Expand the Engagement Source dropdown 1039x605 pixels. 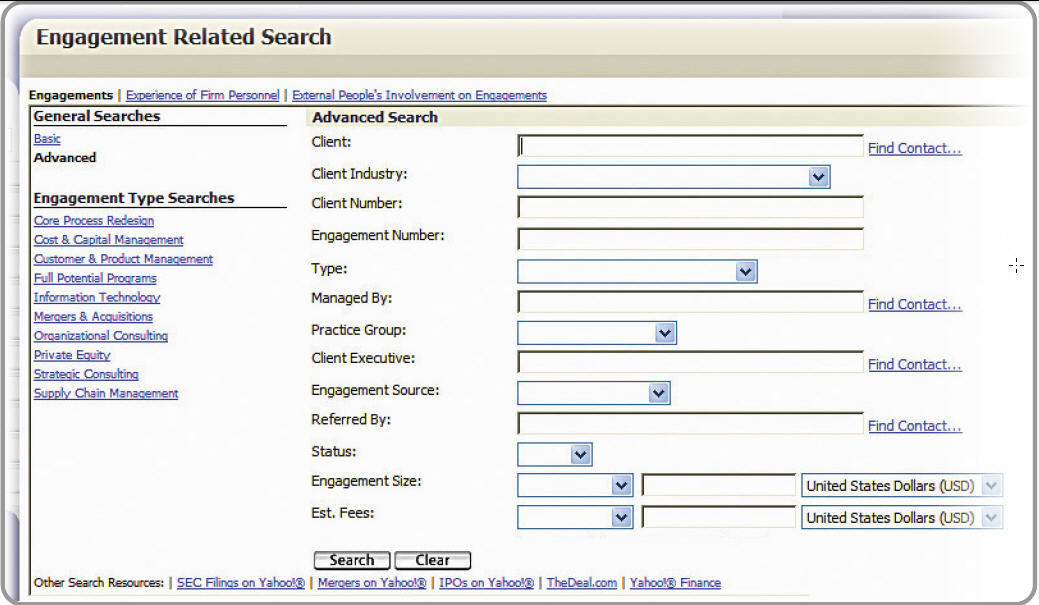[x=594, y=393]
